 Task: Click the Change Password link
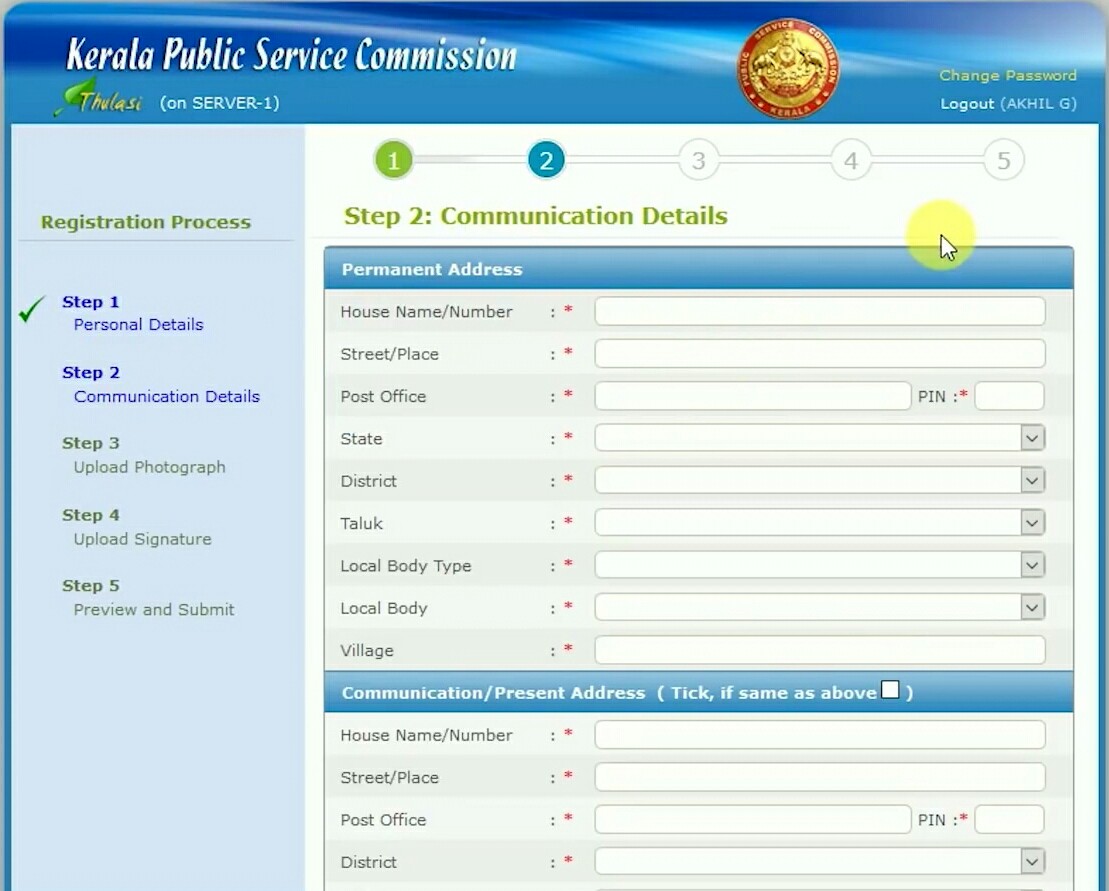[1008, 75]
